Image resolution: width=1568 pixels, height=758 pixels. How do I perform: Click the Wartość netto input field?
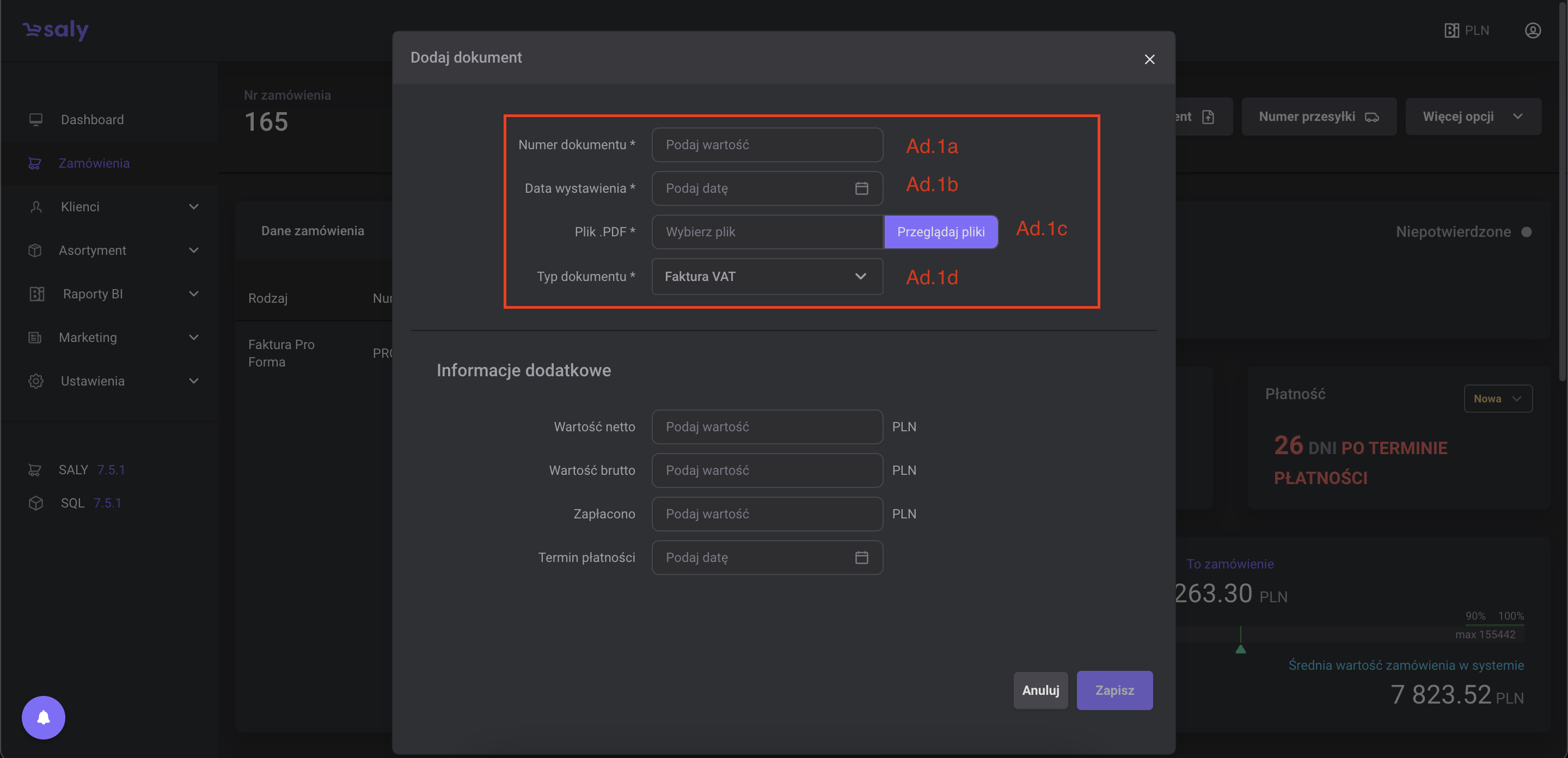767,427
